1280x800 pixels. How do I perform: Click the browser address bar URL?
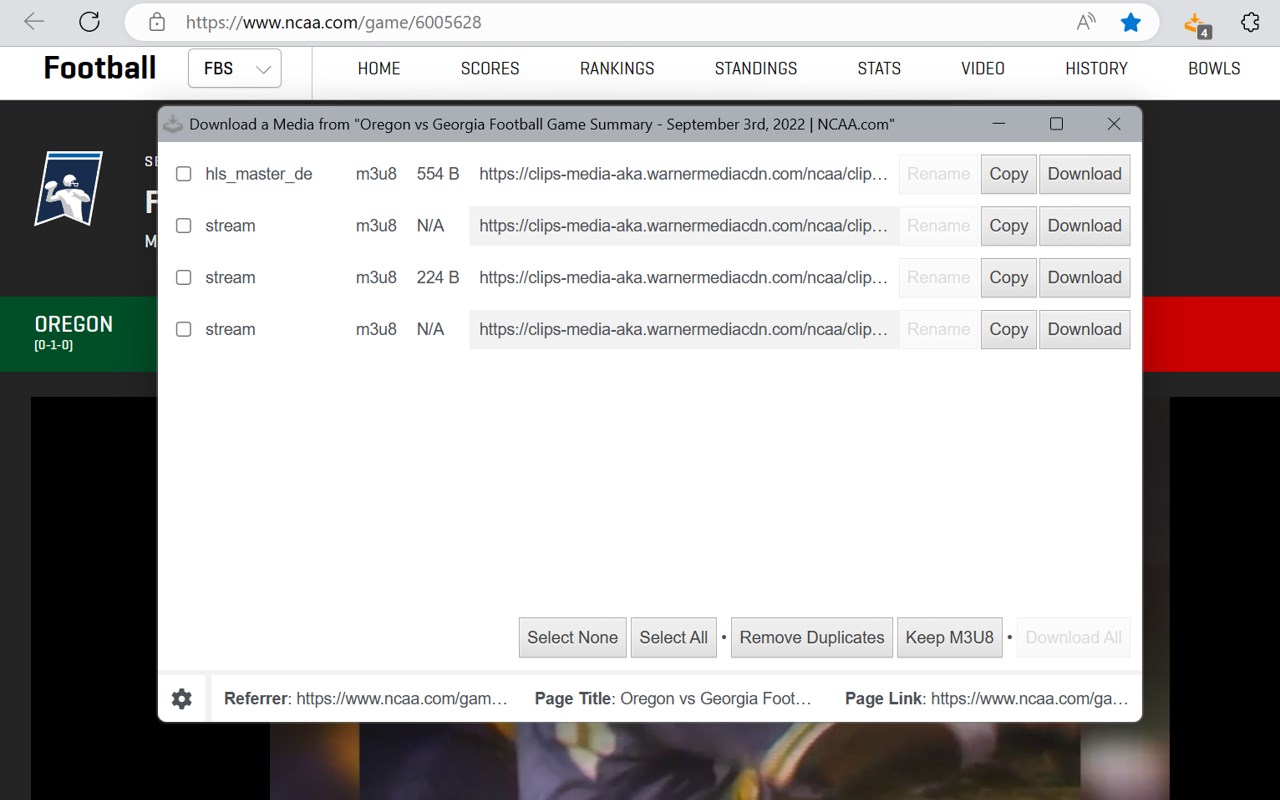[333, 22]
